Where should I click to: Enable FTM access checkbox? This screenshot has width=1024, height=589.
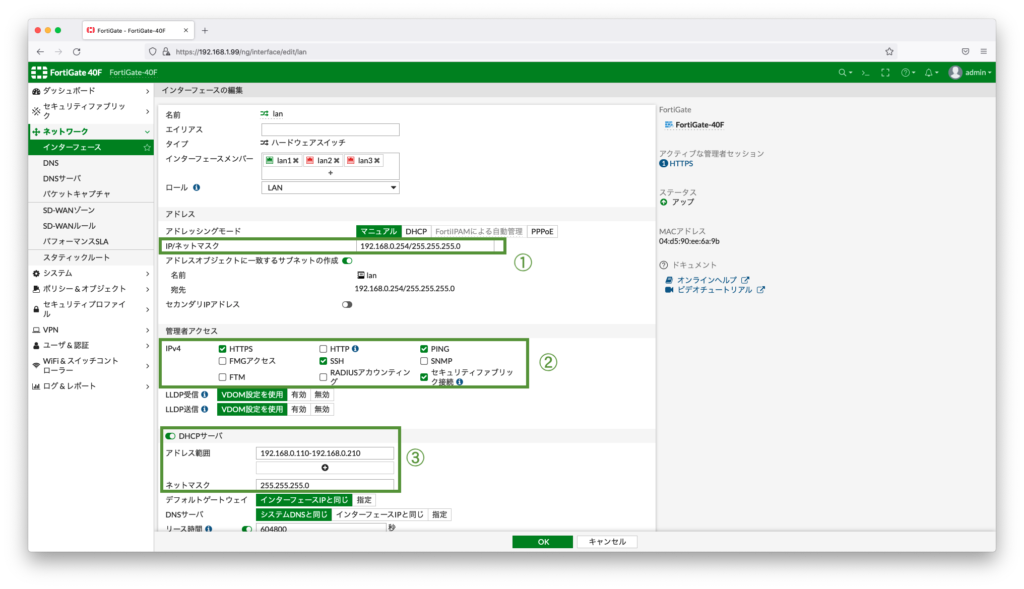click(223, 377)
